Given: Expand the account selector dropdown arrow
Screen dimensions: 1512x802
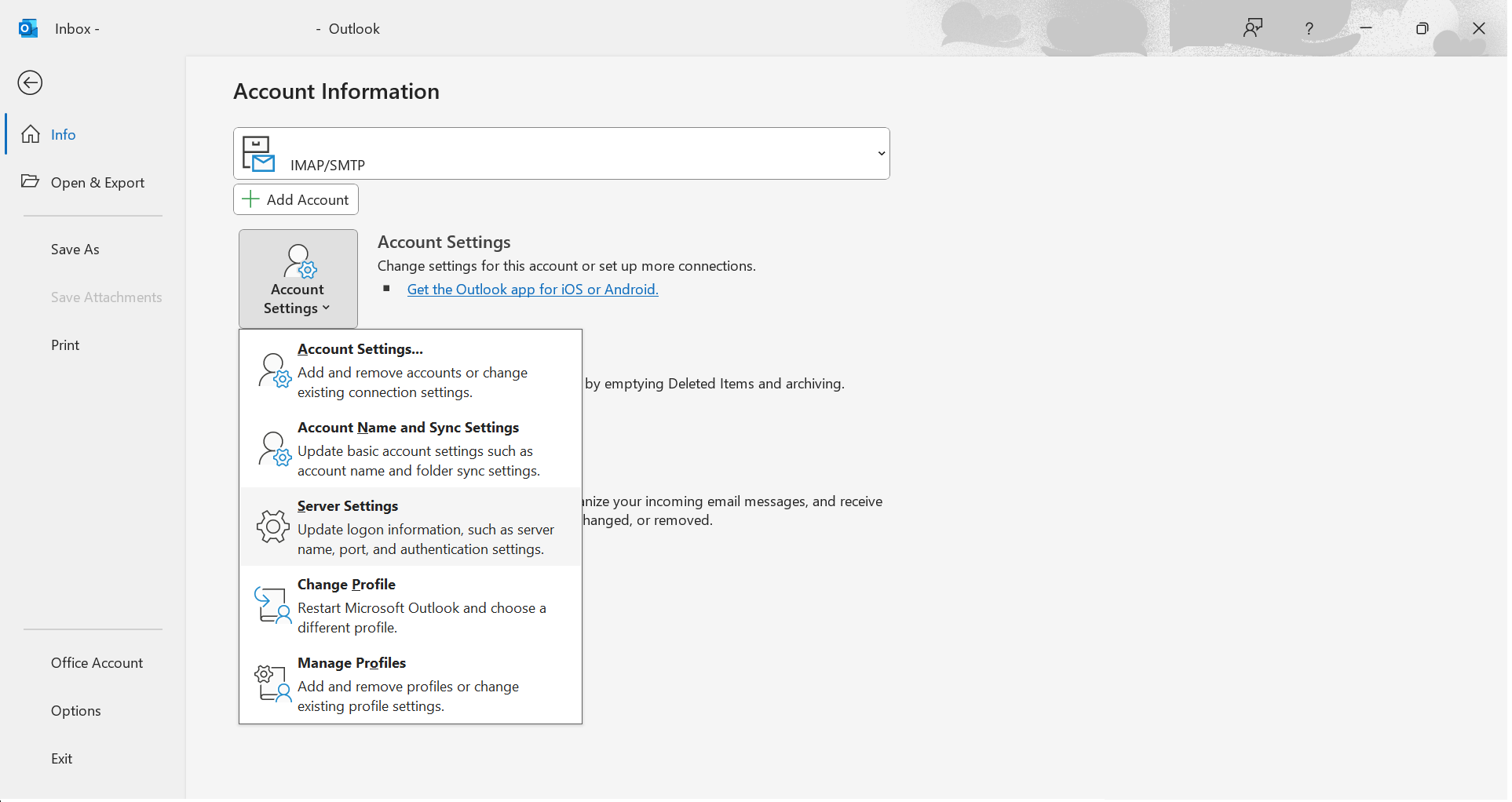Looking at the screenshot, I should [882, 154].
